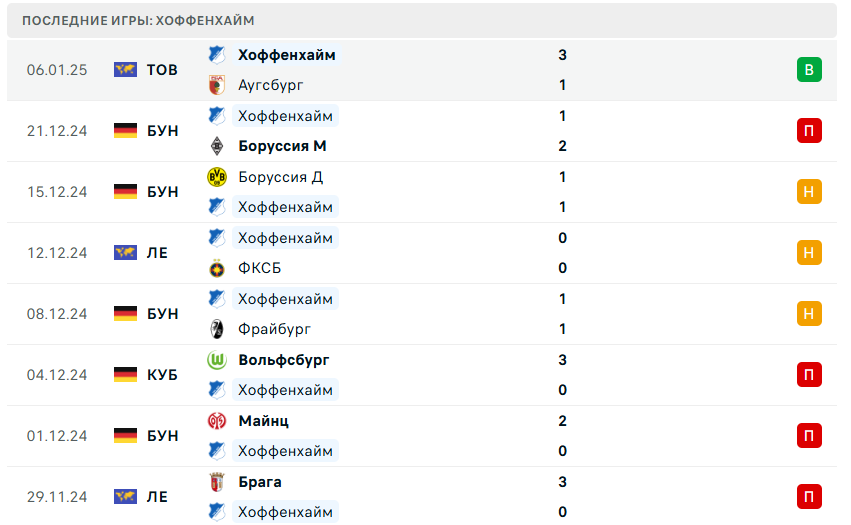The height and width of the screenshot is (525, 851).
Task: Click the Borussia Mönchengladbach crest icon
Action: click(216, 146)
